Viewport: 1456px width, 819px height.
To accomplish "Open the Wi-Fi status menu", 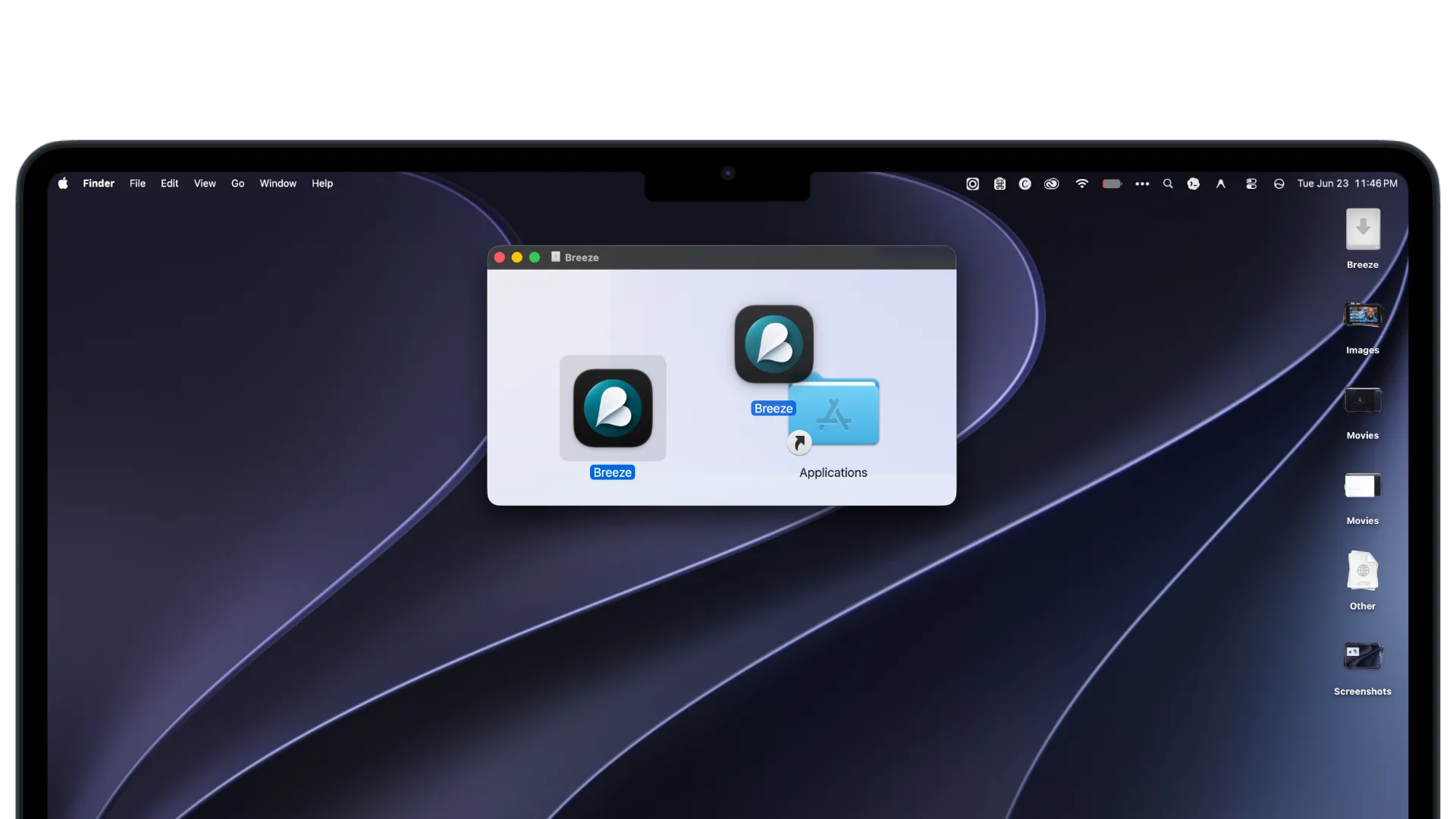I will click(1082, 184).
